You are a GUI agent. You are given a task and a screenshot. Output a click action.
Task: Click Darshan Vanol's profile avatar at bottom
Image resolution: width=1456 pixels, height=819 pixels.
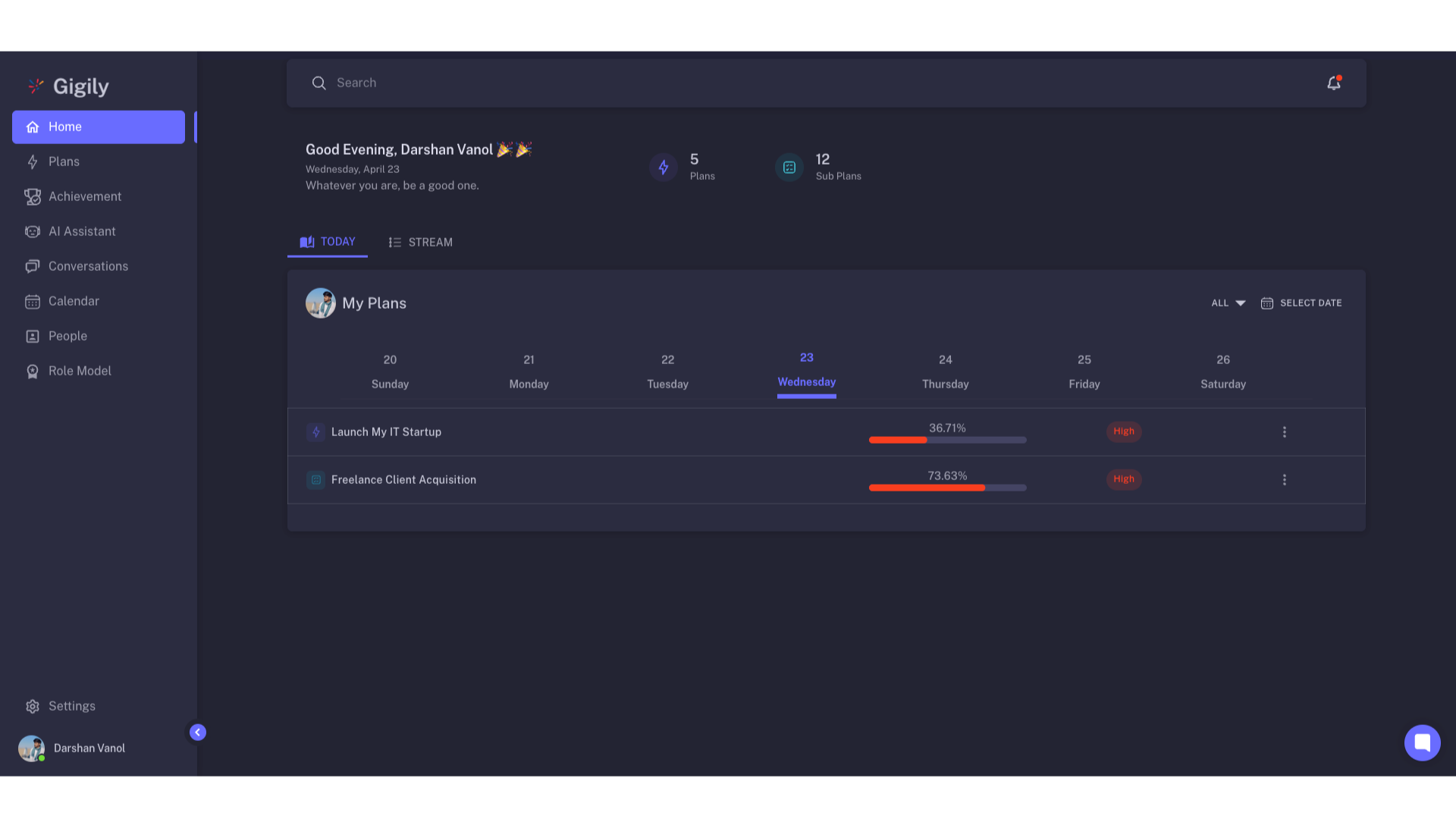[x=30, y=748]
